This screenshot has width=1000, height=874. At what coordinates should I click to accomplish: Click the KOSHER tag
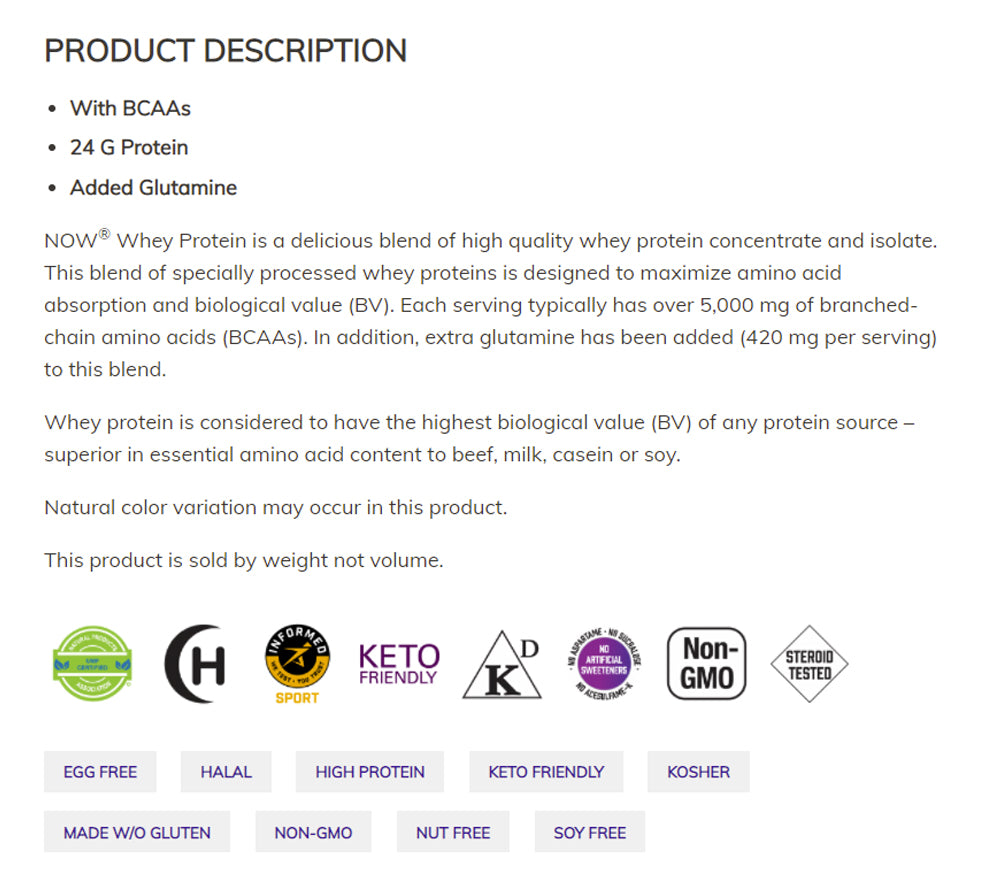click(x=698, y=772)
